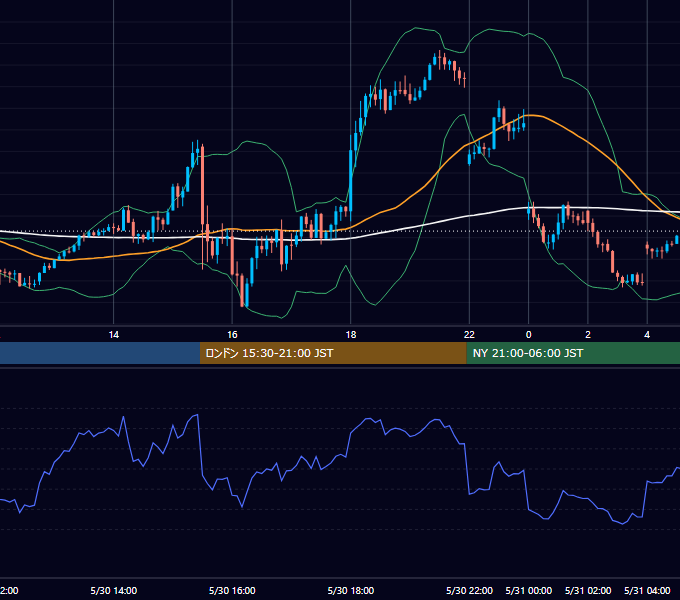
Task: Click the ロンドン 15:30-21:00 JST session bar
Action: point(333,353)
